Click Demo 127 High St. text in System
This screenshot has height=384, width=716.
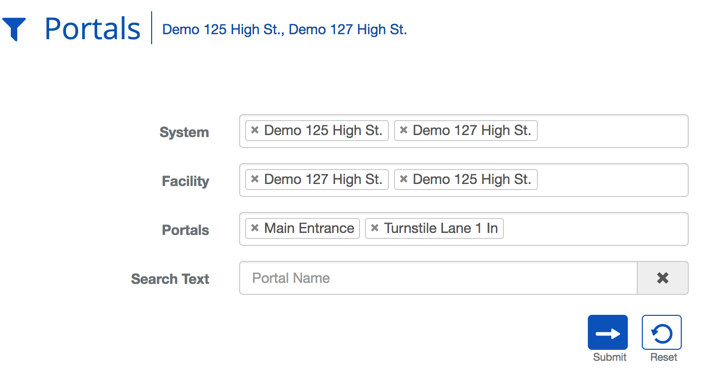point(472,131)
